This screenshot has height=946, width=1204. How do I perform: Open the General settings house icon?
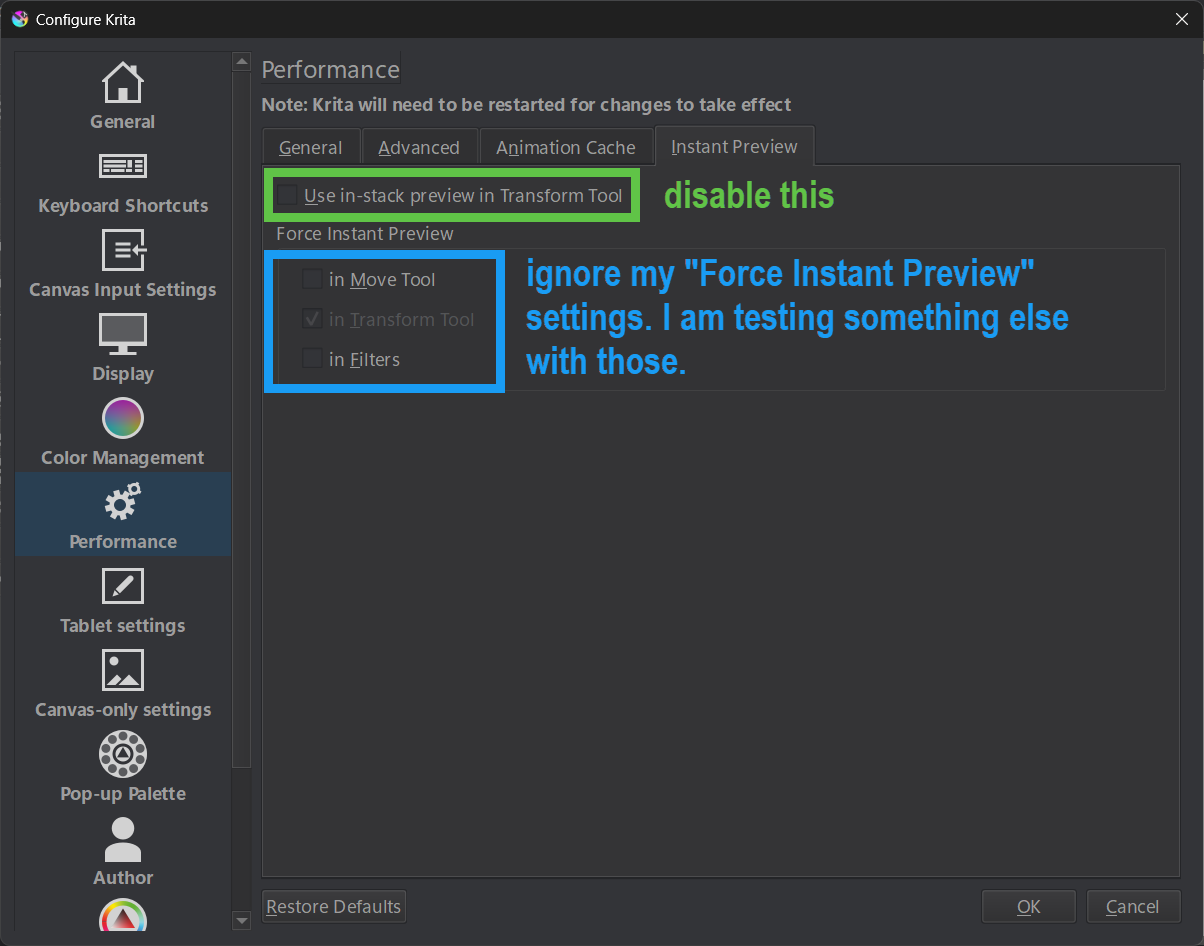[x=123, y=81]
